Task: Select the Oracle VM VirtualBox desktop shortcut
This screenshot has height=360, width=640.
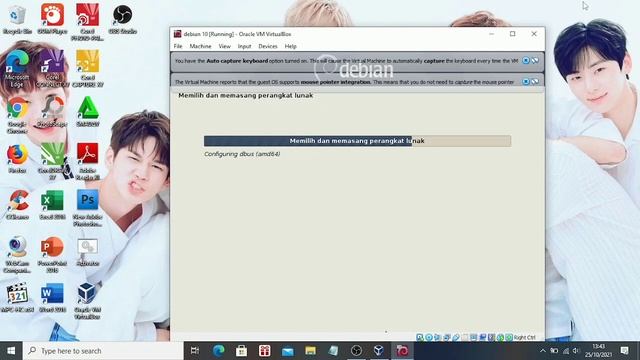Action: (x=87, y=301)
